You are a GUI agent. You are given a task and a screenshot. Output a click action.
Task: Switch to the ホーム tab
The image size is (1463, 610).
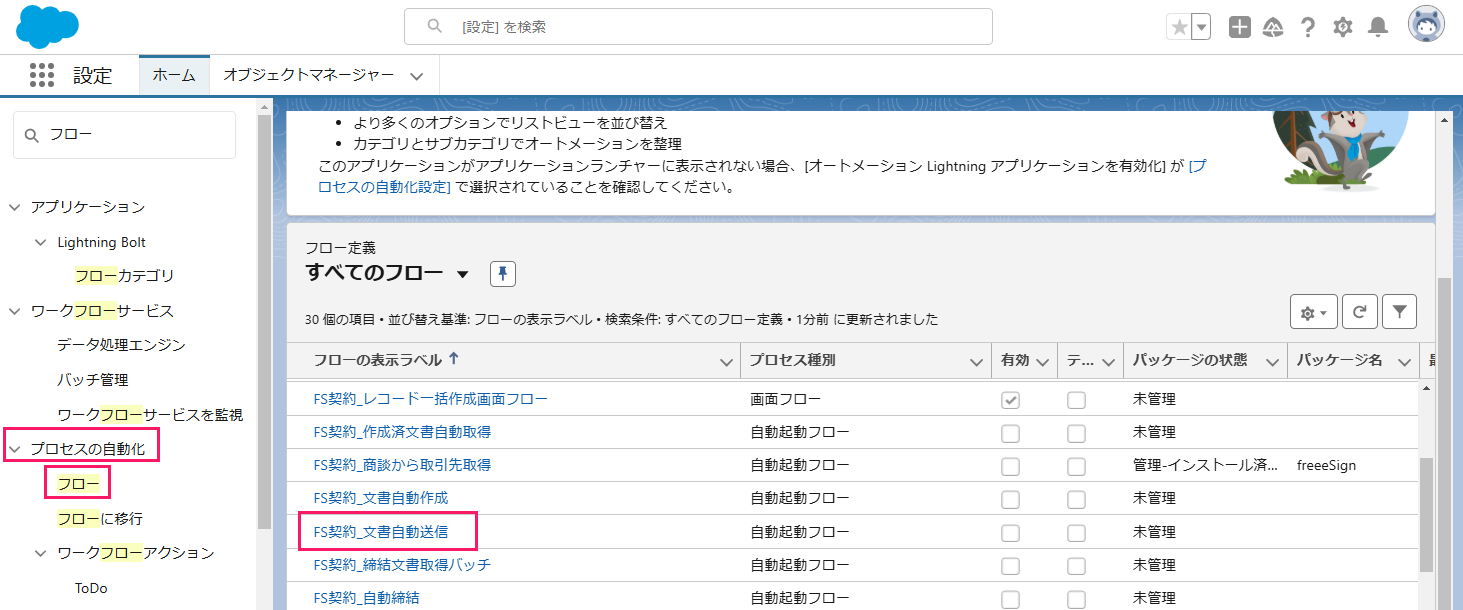pyautogui.click(x=174, y=75)
